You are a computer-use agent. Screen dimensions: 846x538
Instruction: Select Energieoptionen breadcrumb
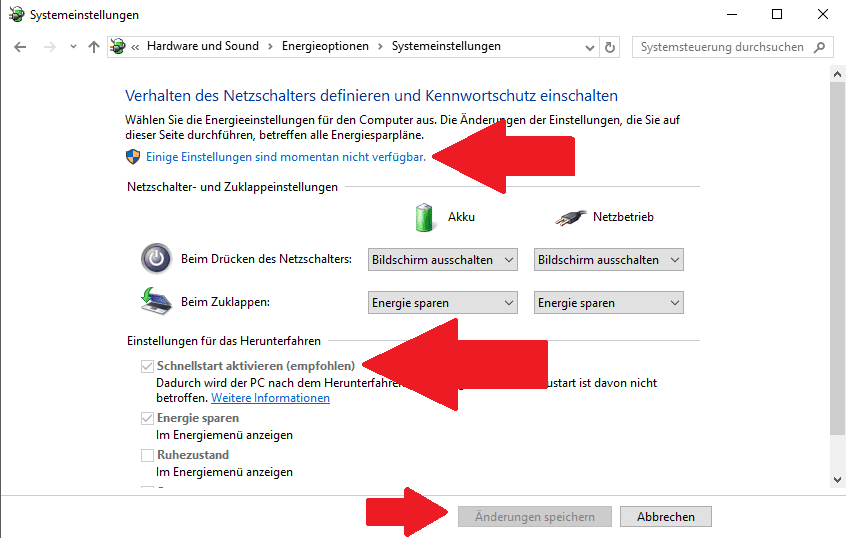[325, 46]
